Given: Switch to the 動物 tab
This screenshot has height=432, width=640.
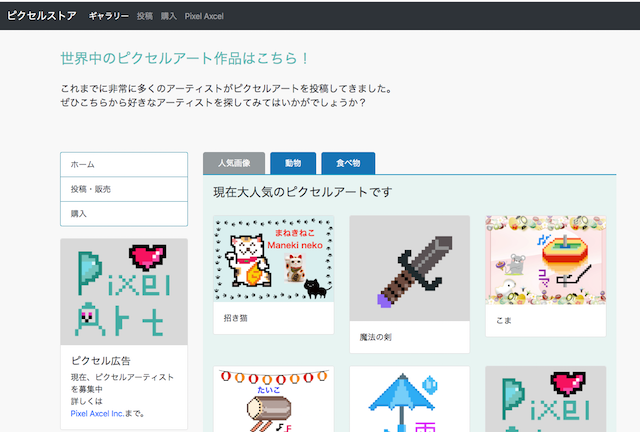Looking at the screenshot, I should (x=293, y=163).
